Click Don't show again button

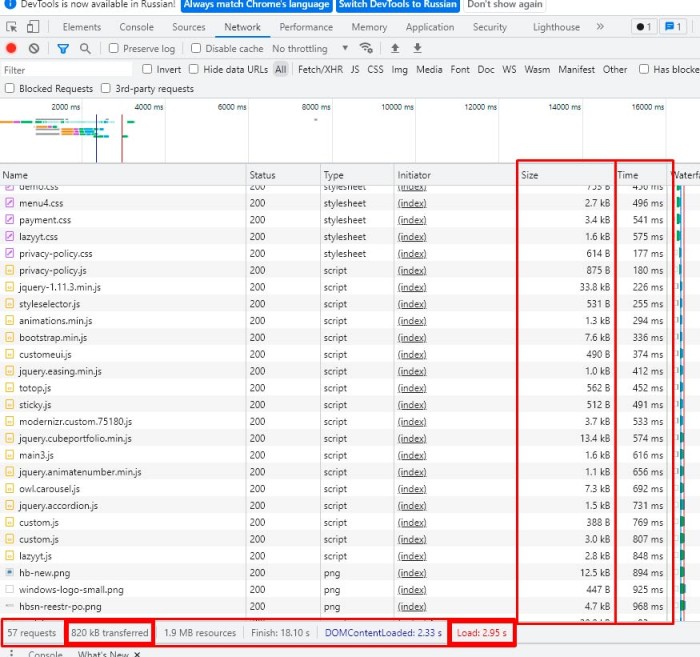[504, 5]
